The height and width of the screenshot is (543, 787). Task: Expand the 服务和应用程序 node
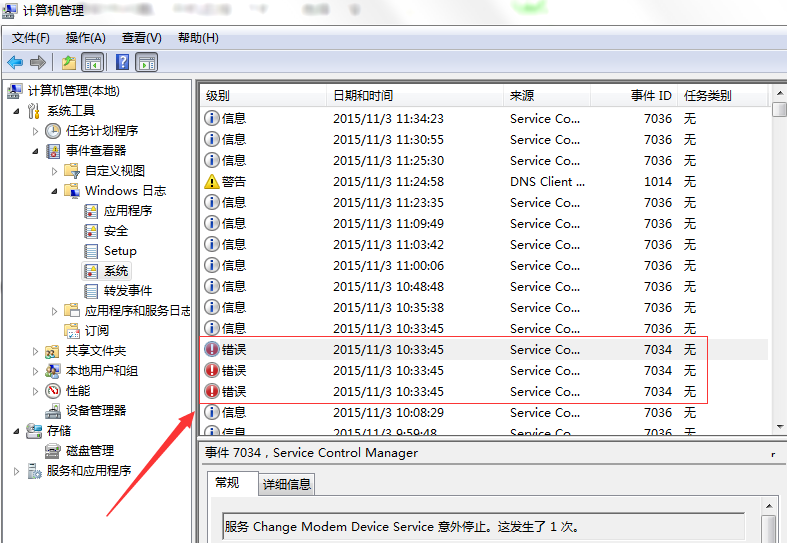coord(17,471)
